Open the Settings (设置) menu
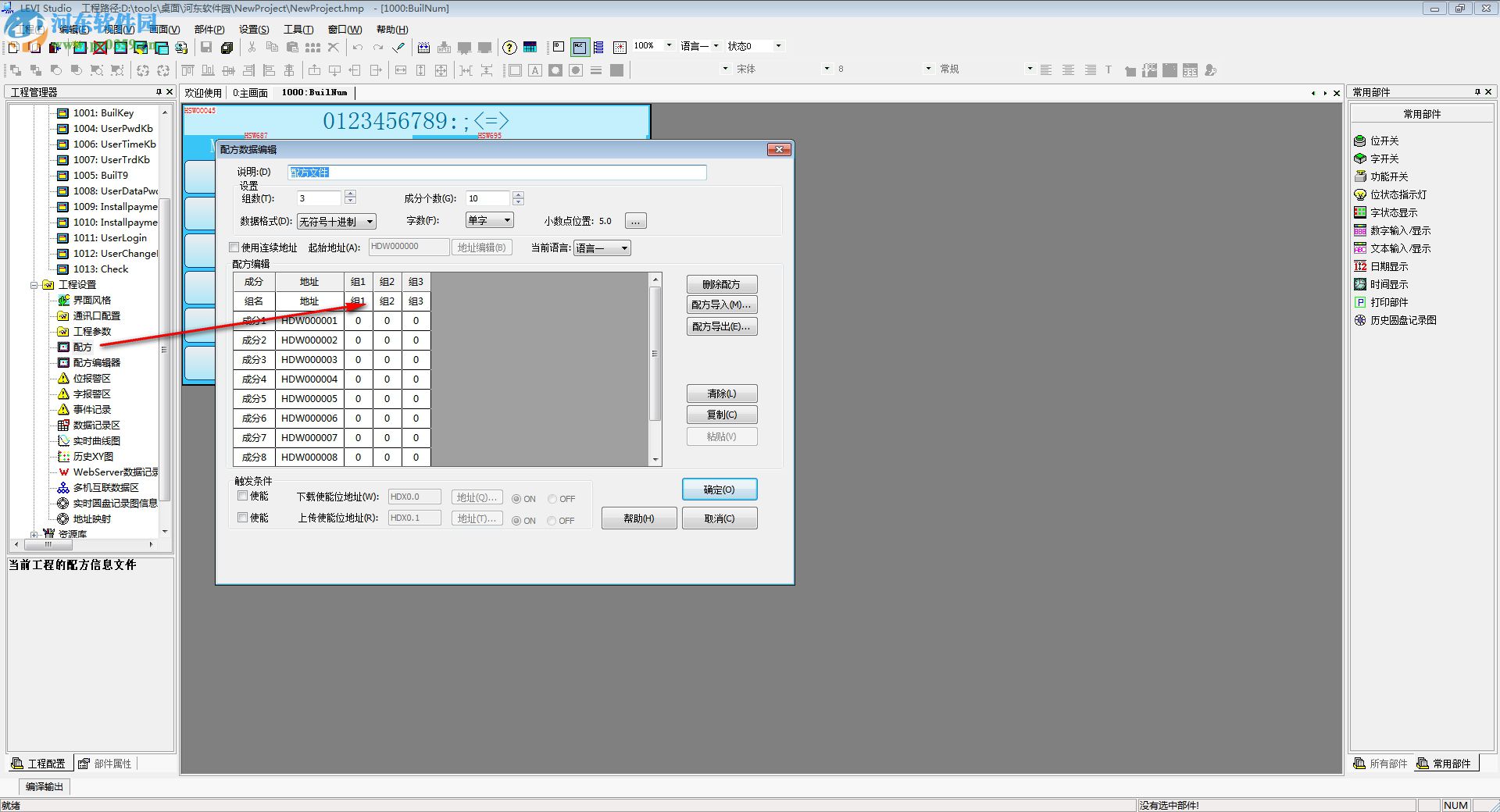The width and height of the screenshot is (1500, 812). pyautogui.click(x=254, y=30)
